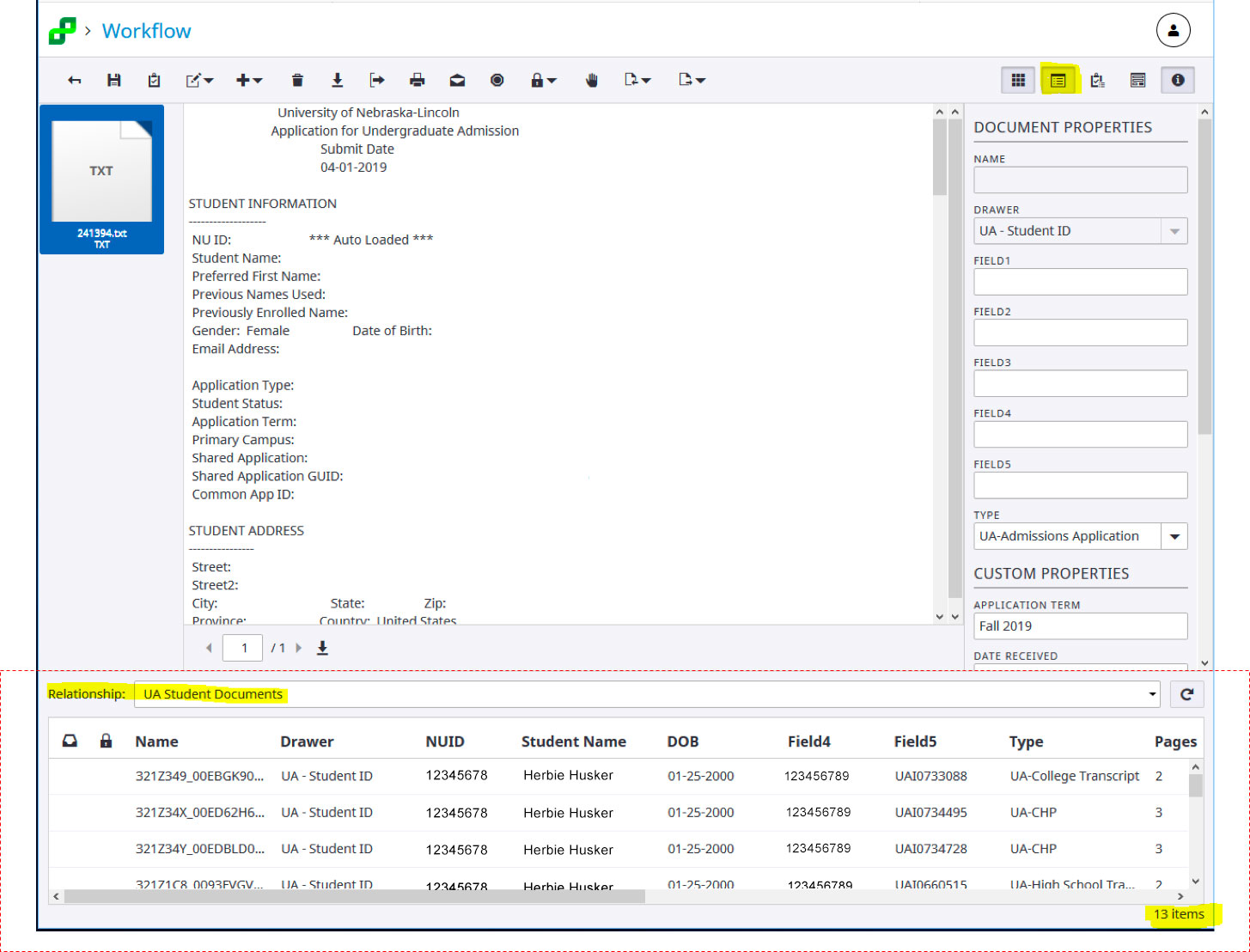Select row 321Z349_00EBGK90...
This screenshot has height=952, width=1250.
point(619,776)
